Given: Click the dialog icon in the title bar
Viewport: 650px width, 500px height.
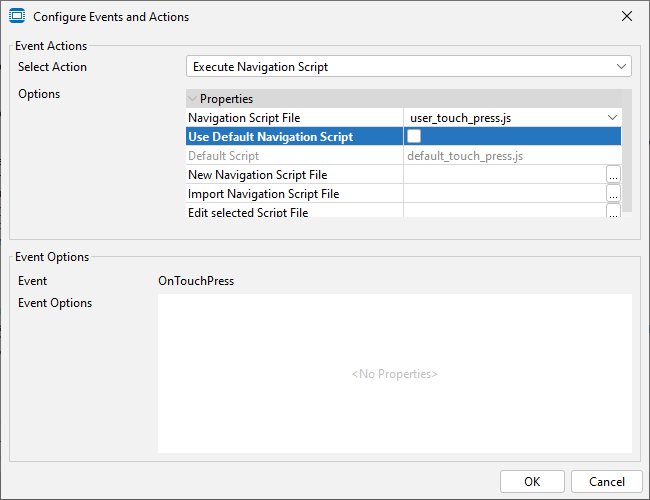Looking at the screenshot, I should 17,16.
